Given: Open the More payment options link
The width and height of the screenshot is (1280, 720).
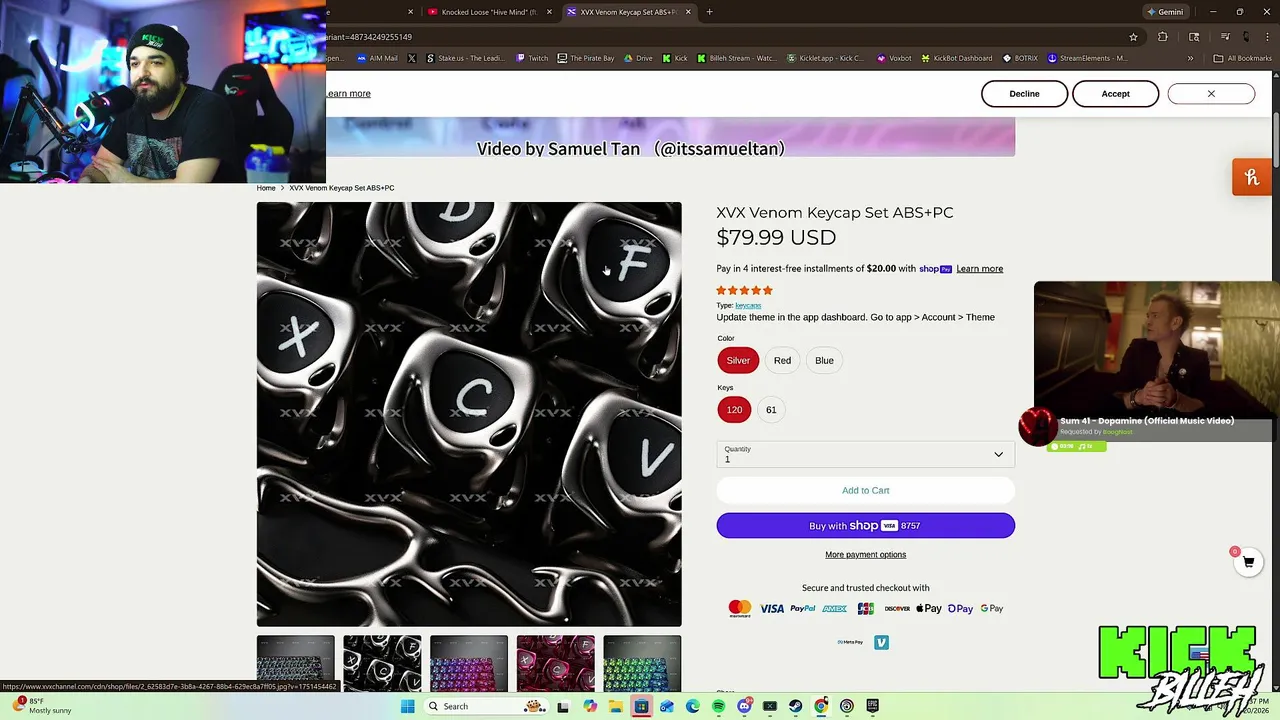Looking at the screenshot, I should [x=865, y=554].
